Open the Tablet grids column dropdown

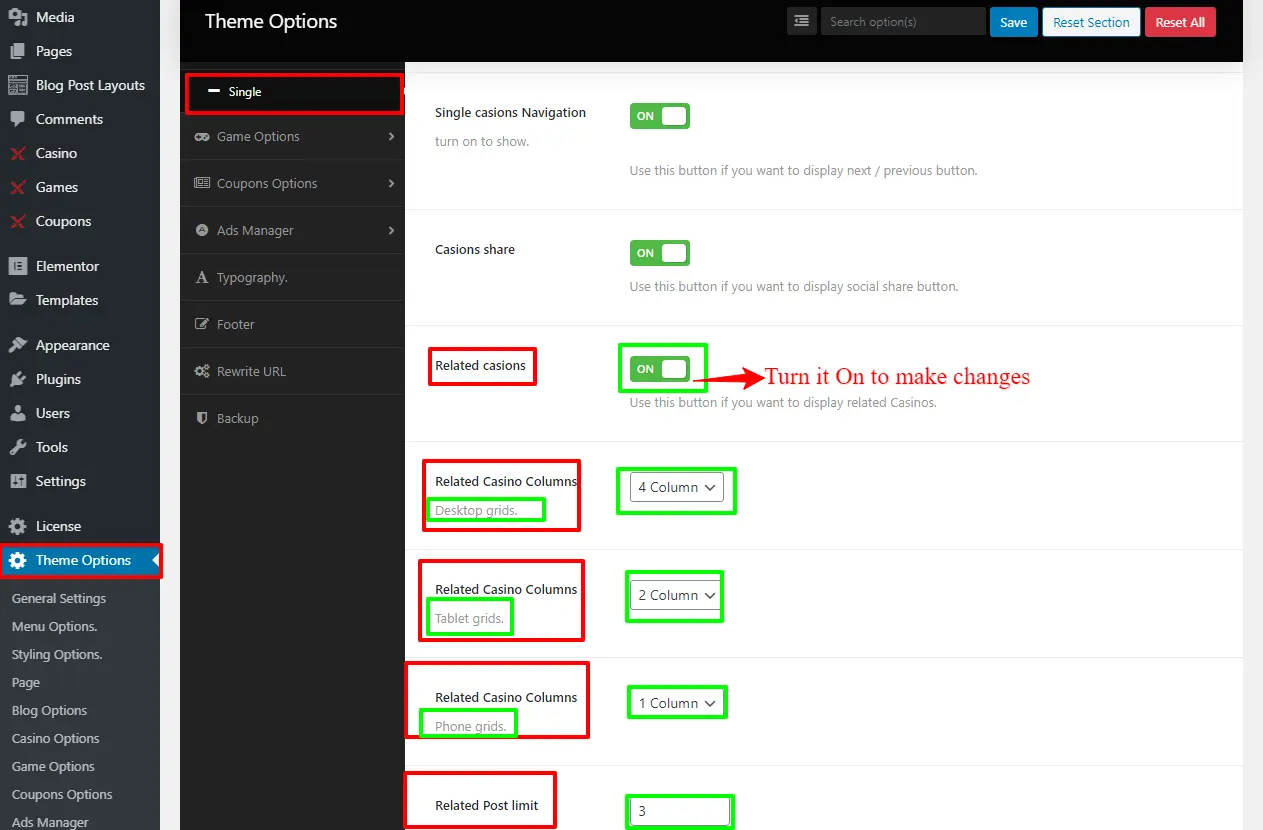(676, 595)
